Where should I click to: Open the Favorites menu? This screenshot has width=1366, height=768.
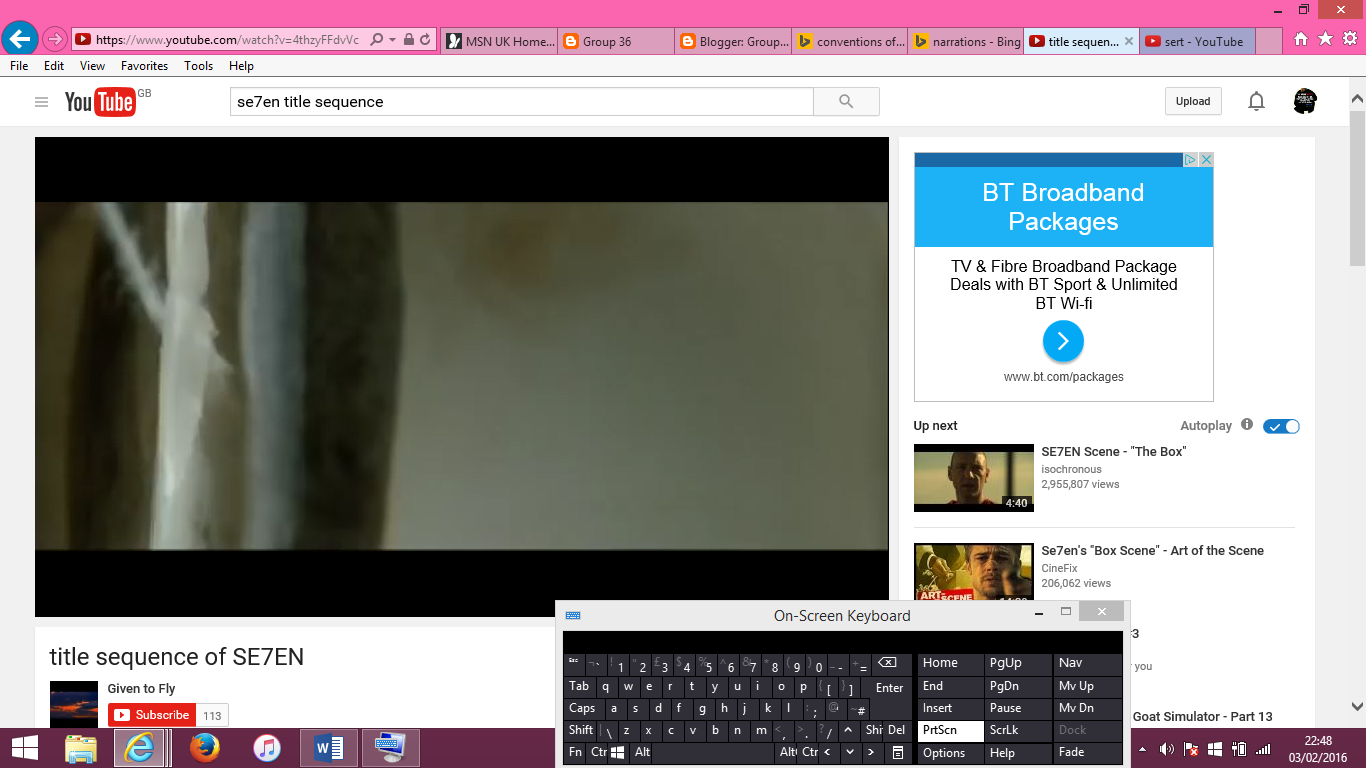(x=145, y=65)
